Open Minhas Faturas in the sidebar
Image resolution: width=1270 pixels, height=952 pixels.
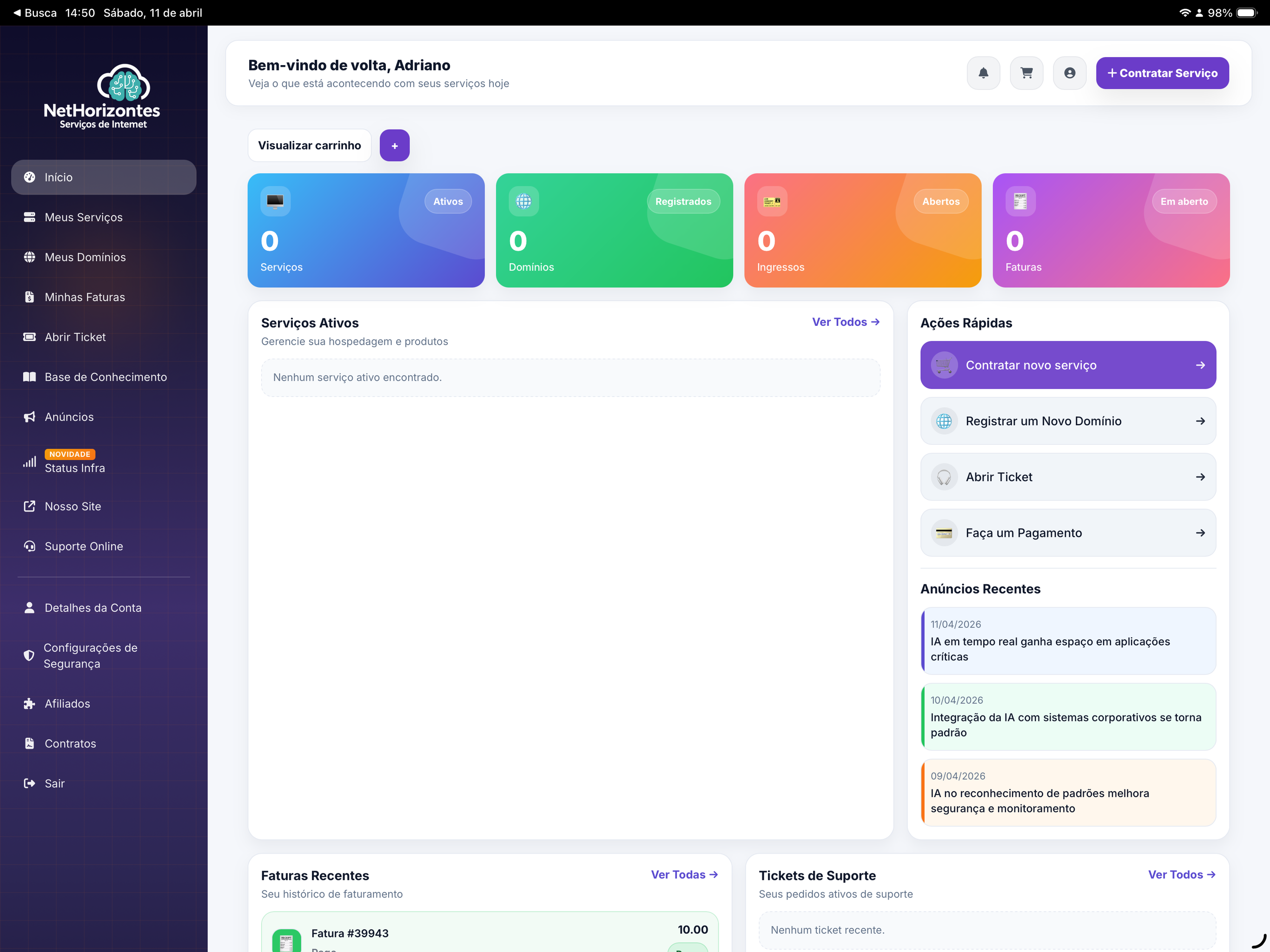(103, 297)
